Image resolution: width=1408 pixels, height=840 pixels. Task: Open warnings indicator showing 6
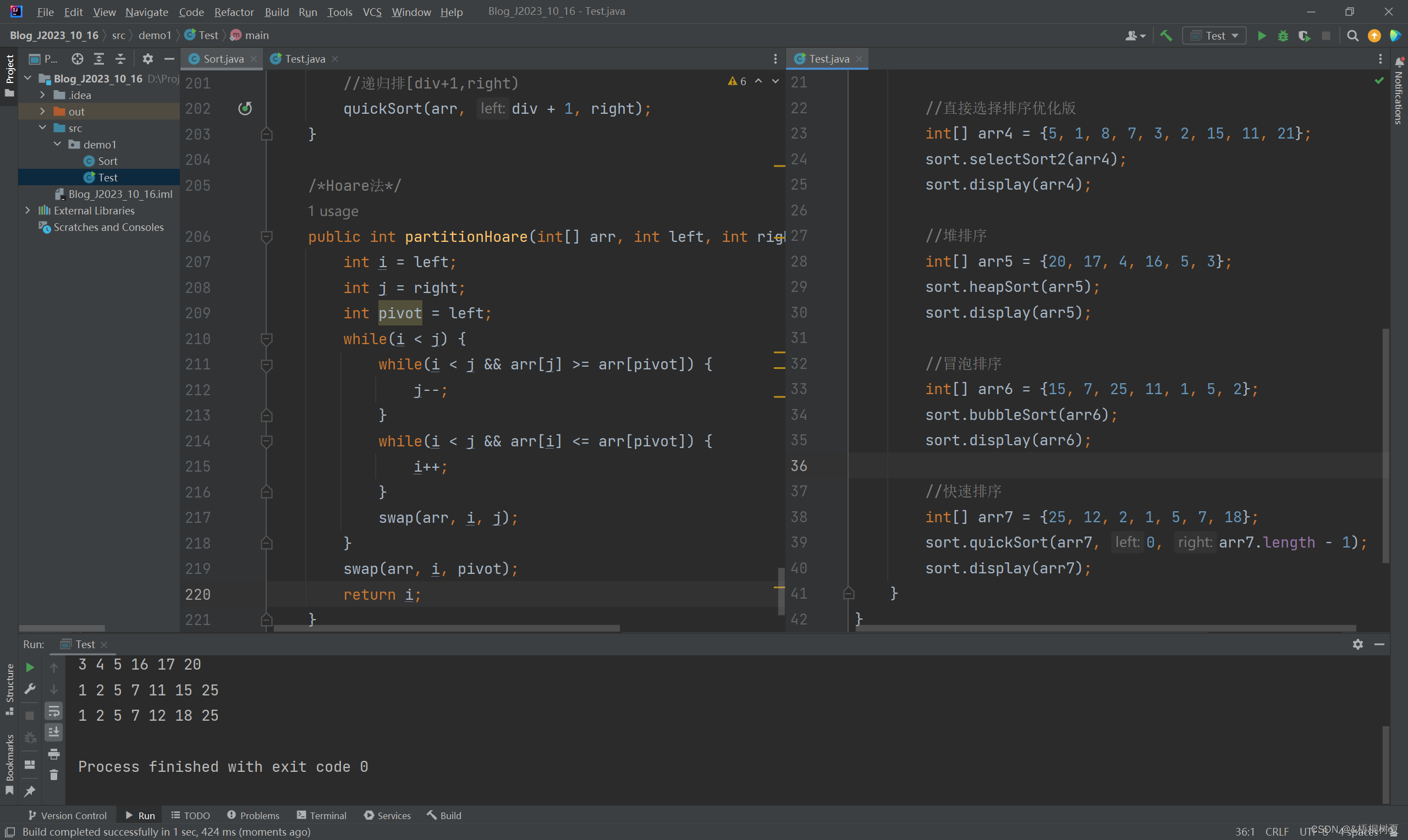[737, 81]
